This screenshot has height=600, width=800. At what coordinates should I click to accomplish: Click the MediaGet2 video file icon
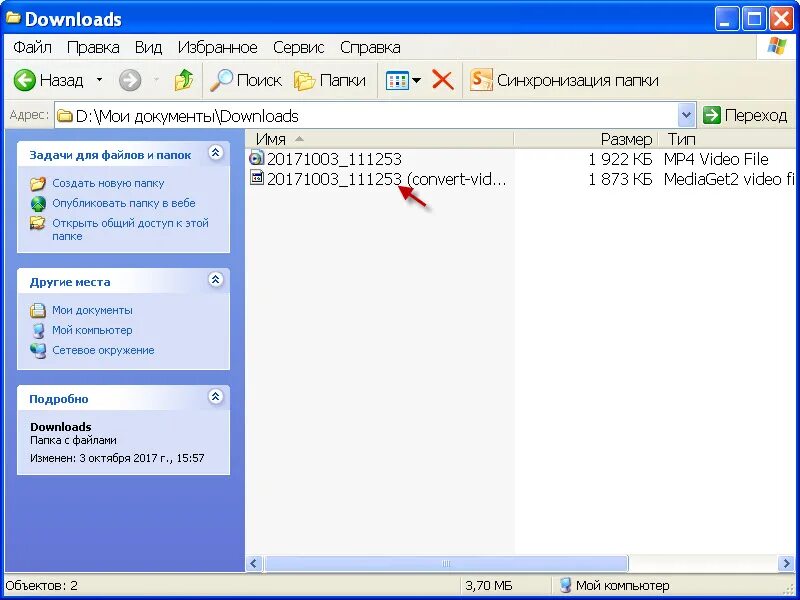click(255, 178)
